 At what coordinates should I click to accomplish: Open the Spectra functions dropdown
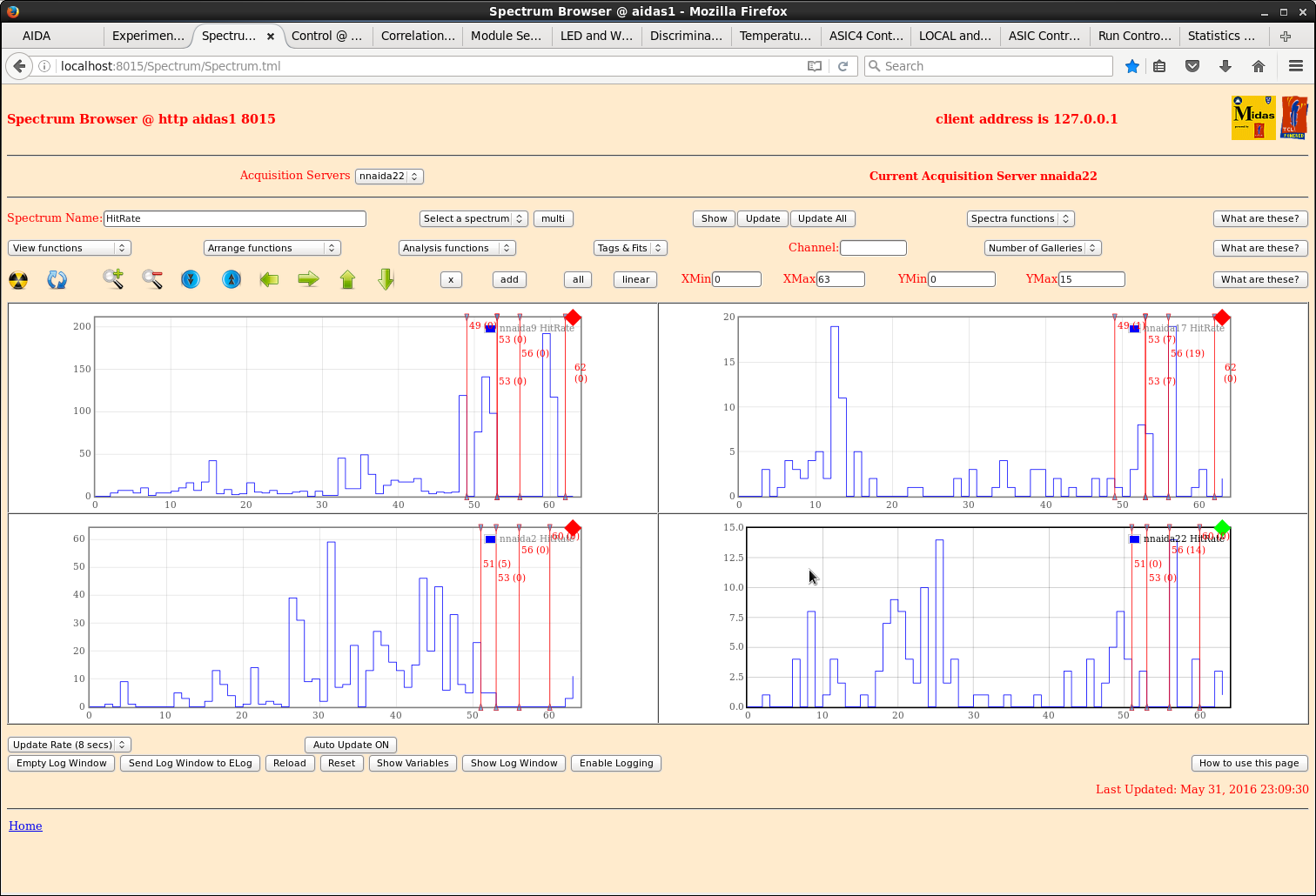pos(1020,218)
